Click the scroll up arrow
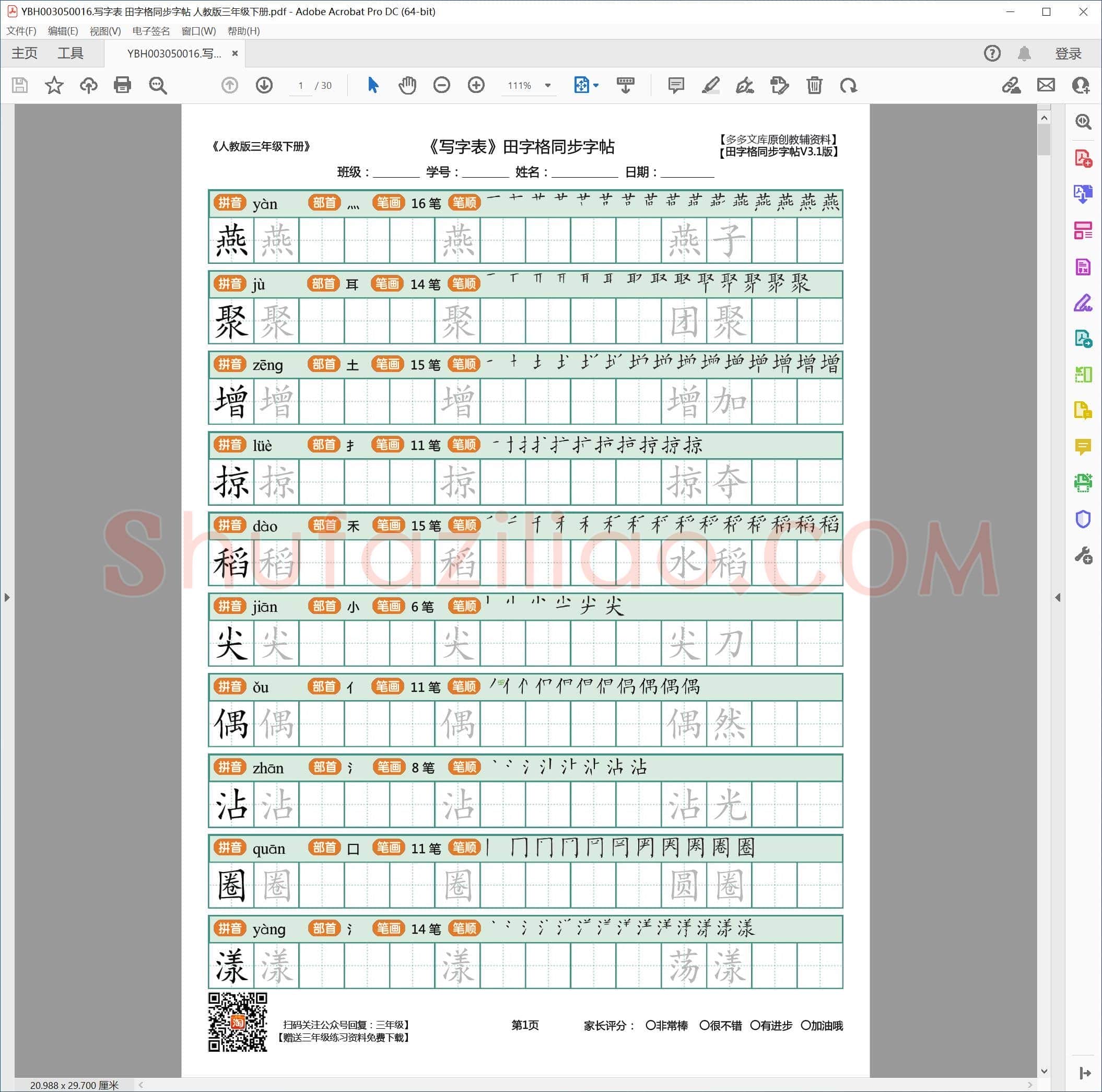Viewport: 1102px width, 1092px height. point(1044,118)
